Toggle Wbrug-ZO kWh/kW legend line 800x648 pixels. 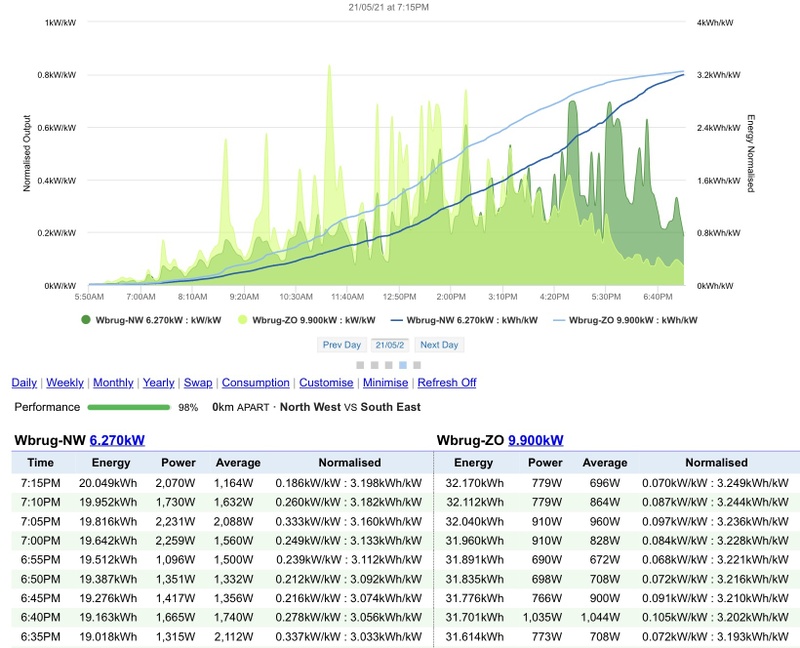pyautogui.click(x=625, y=320)
